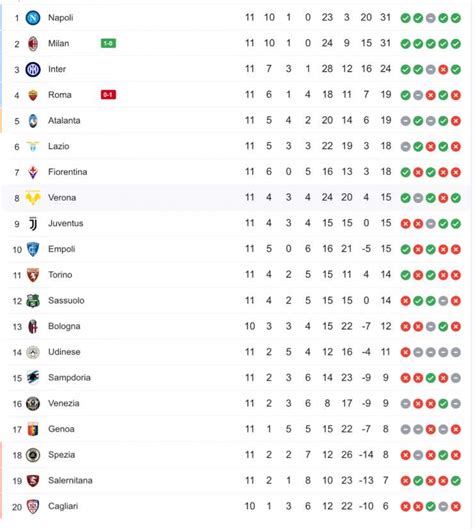Click Udinese's first red loss form icon
Image resolution: width=474 pixels, height=531 pixels.
406,353
